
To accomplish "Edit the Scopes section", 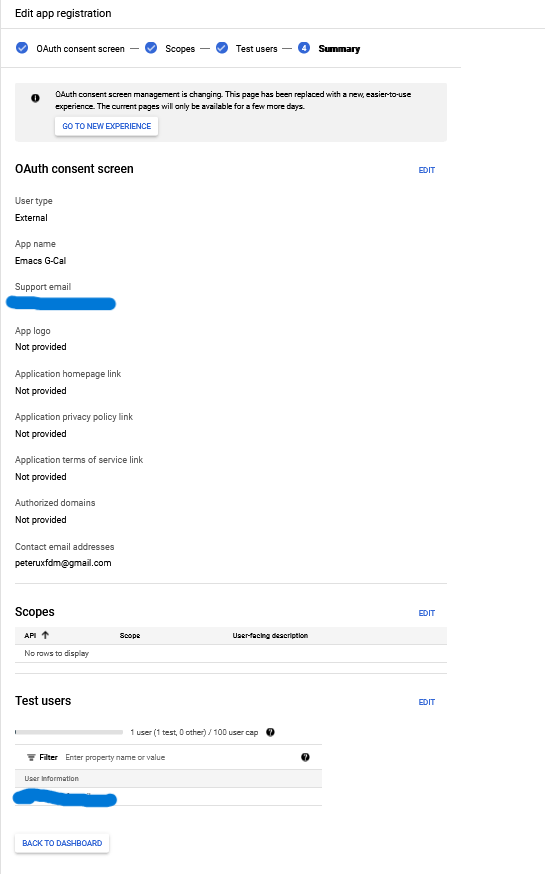I will tap(427, 613).
